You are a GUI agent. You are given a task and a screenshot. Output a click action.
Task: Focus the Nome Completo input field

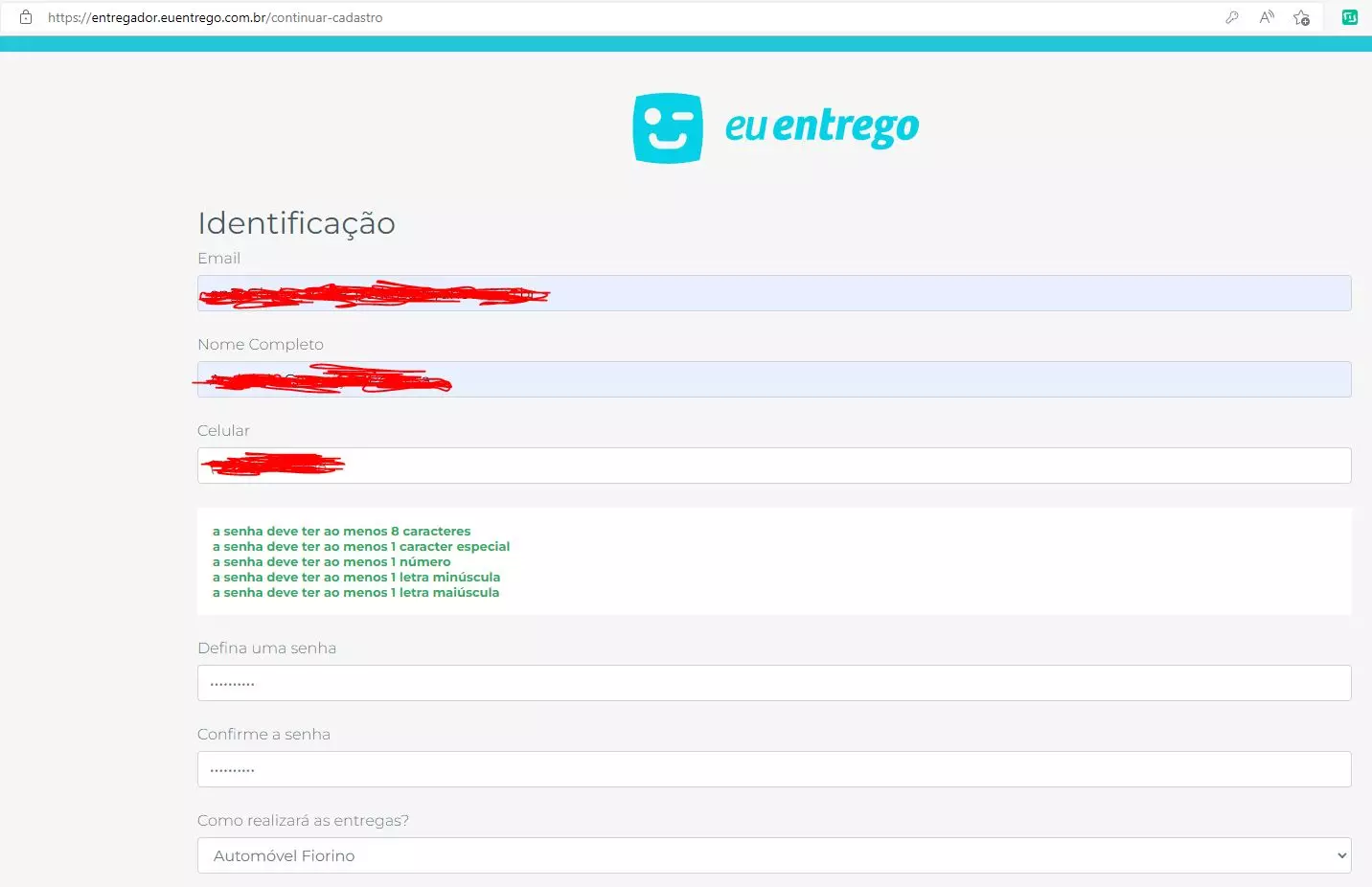[x=774, y=379]
